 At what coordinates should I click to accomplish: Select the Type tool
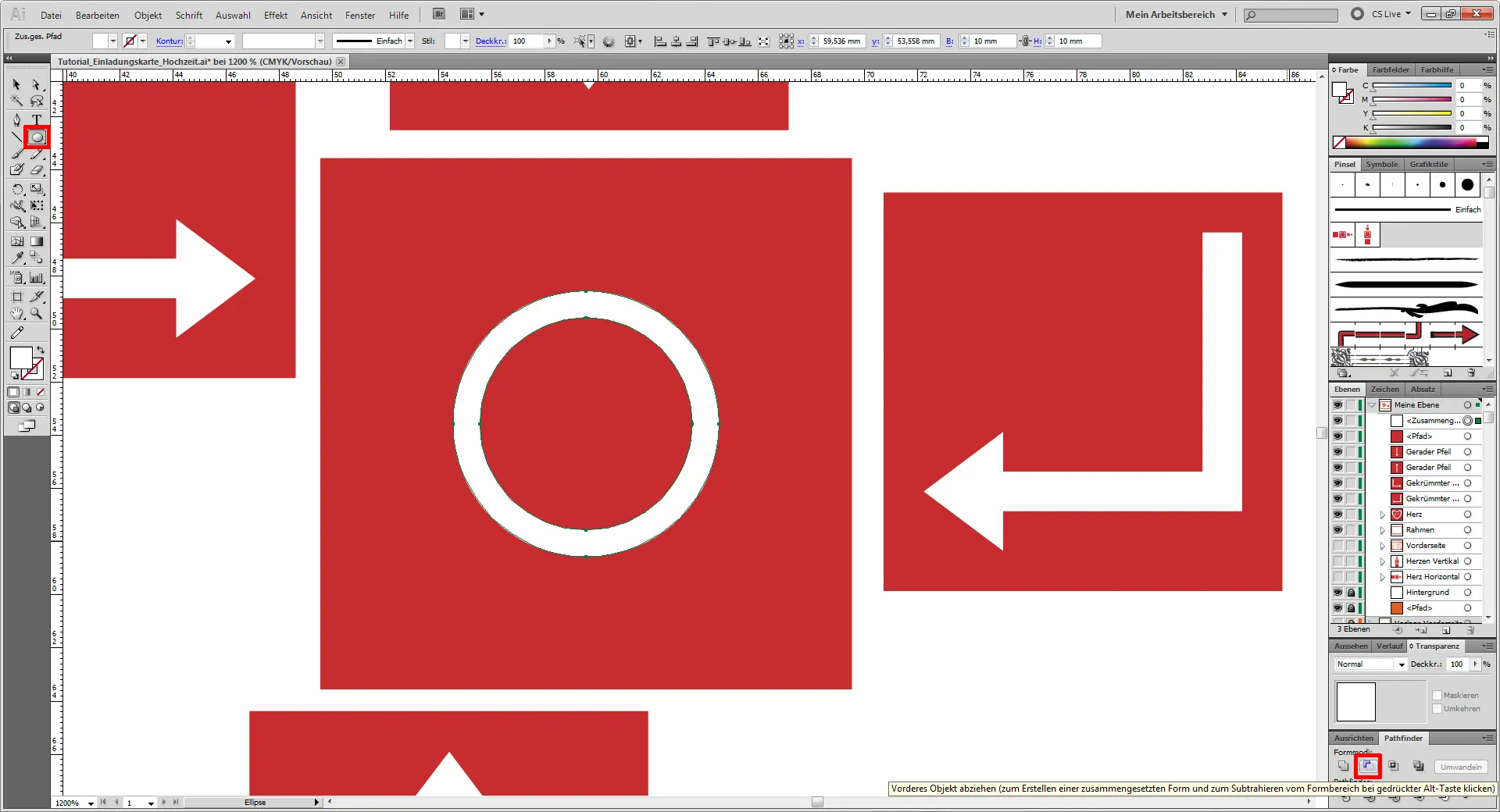click(x=37, y=119)
